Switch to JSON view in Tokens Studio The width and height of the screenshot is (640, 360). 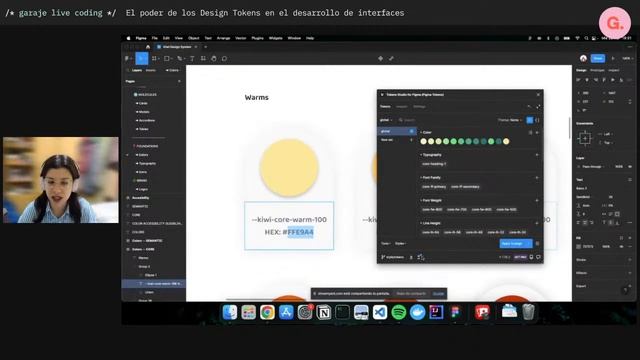[x=537, y=120]
